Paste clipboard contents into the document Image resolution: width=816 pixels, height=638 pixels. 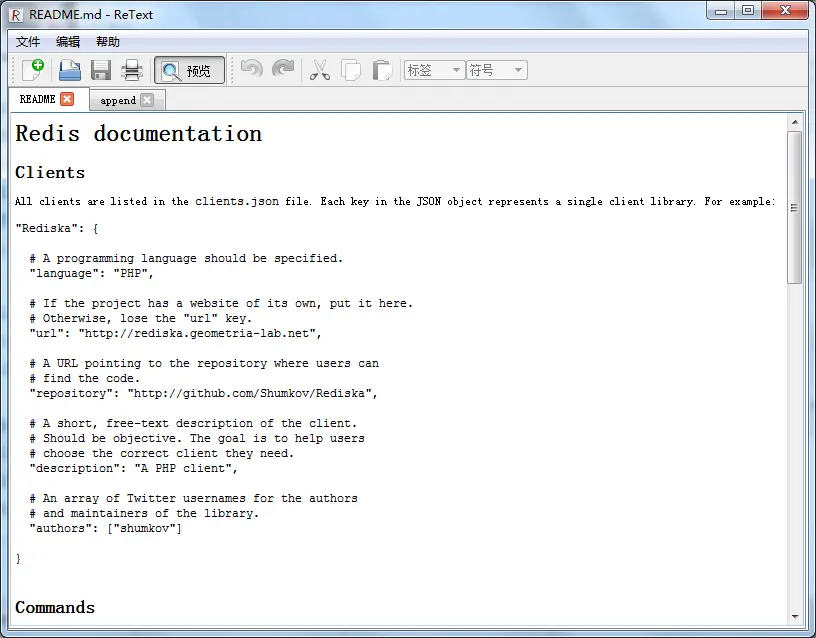click(x=381, y=69)
